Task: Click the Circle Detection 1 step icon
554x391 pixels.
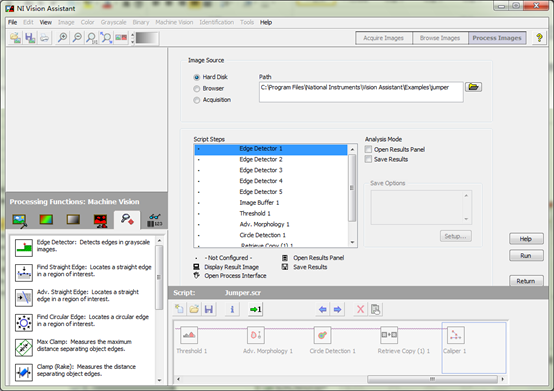Action: pos(322,335)
